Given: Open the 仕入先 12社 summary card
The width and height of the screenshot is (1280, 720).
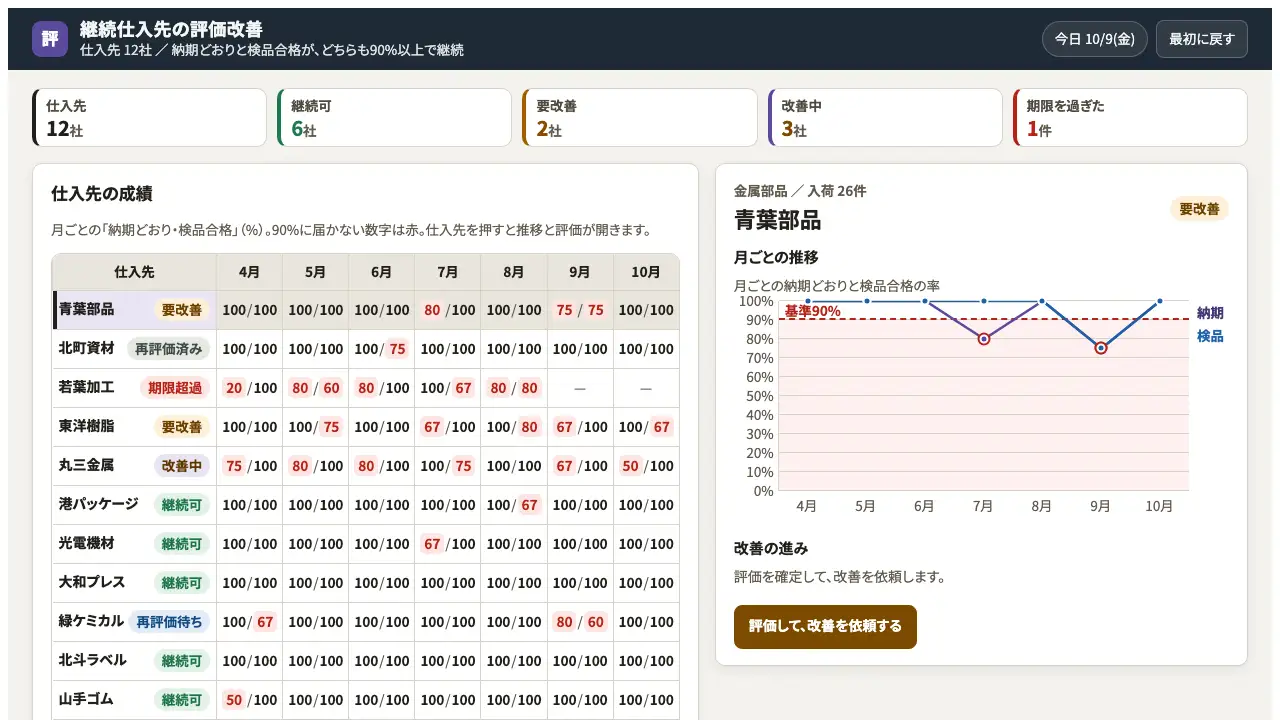Looking at the screenshot, I should click(150, 117).
